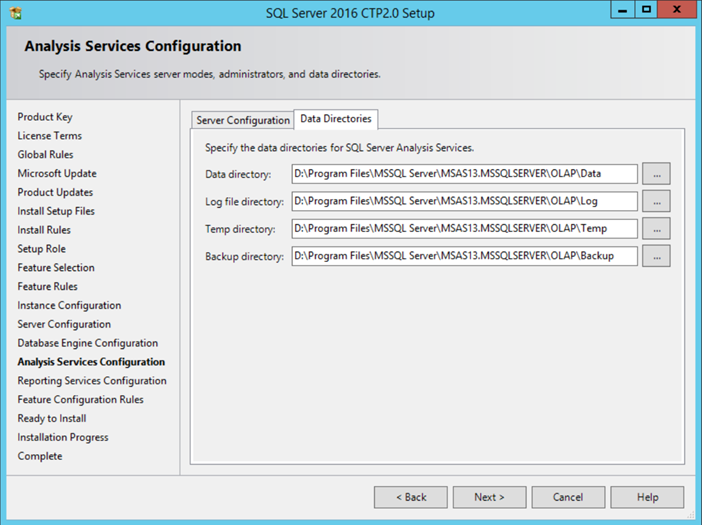This screenshot has height=525, width=702.
Task: Minimize the setup window
Action: point(622,10)
